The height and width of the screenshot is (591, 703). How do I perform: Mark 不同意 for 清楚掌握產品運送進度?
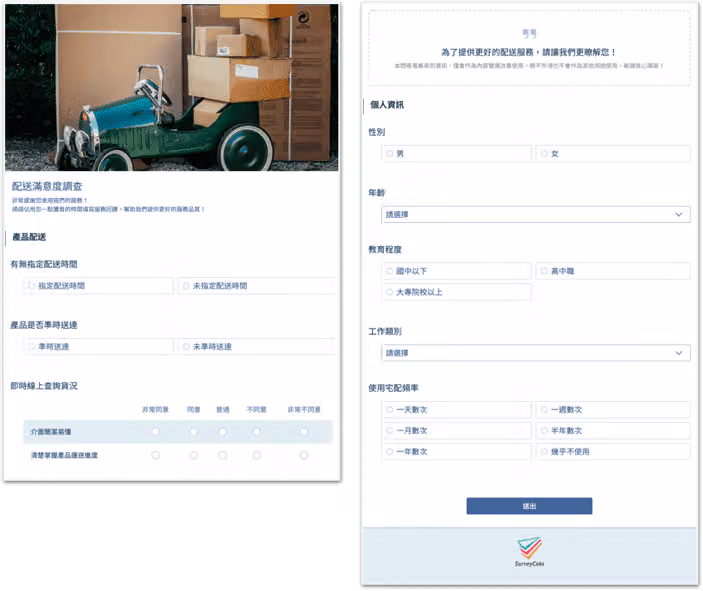coord(256,455)
